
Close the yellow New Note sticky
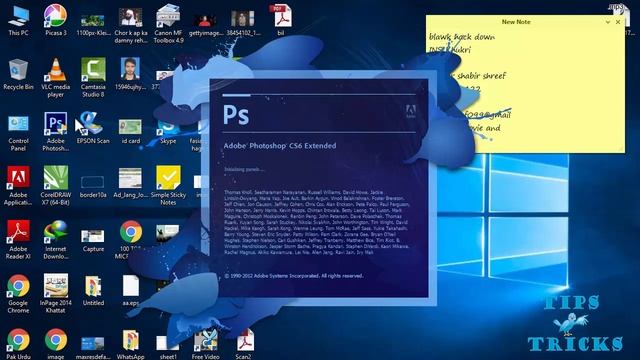pos(618,22)
